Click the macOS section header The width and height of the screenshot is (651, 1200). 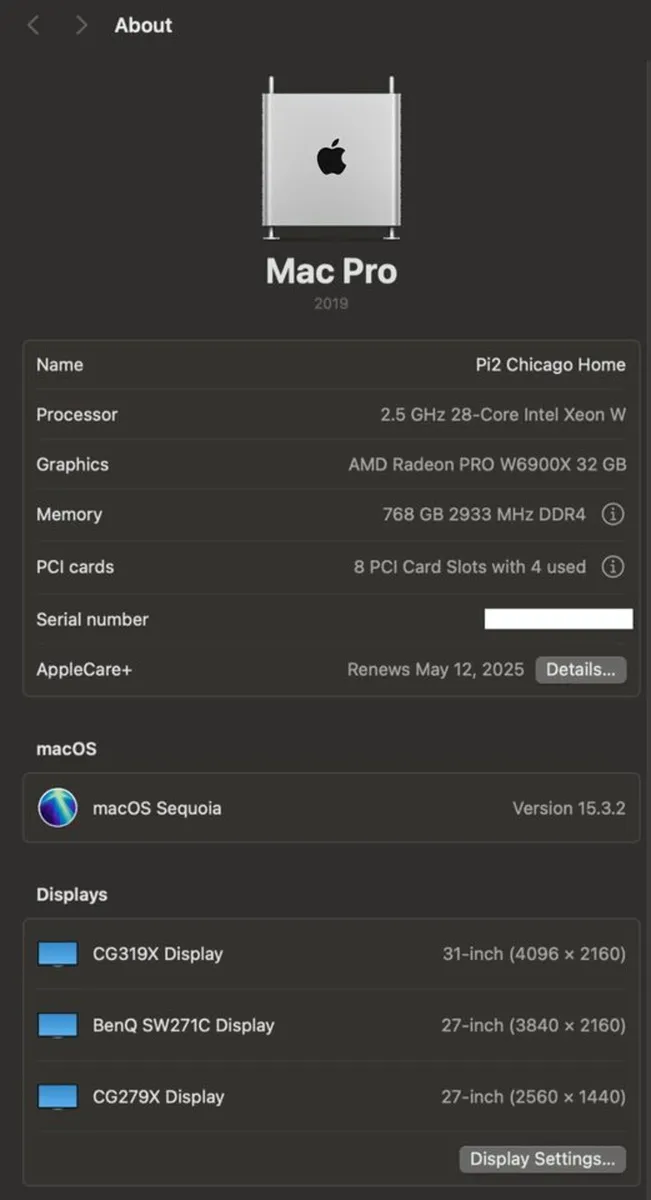[66, 748]
